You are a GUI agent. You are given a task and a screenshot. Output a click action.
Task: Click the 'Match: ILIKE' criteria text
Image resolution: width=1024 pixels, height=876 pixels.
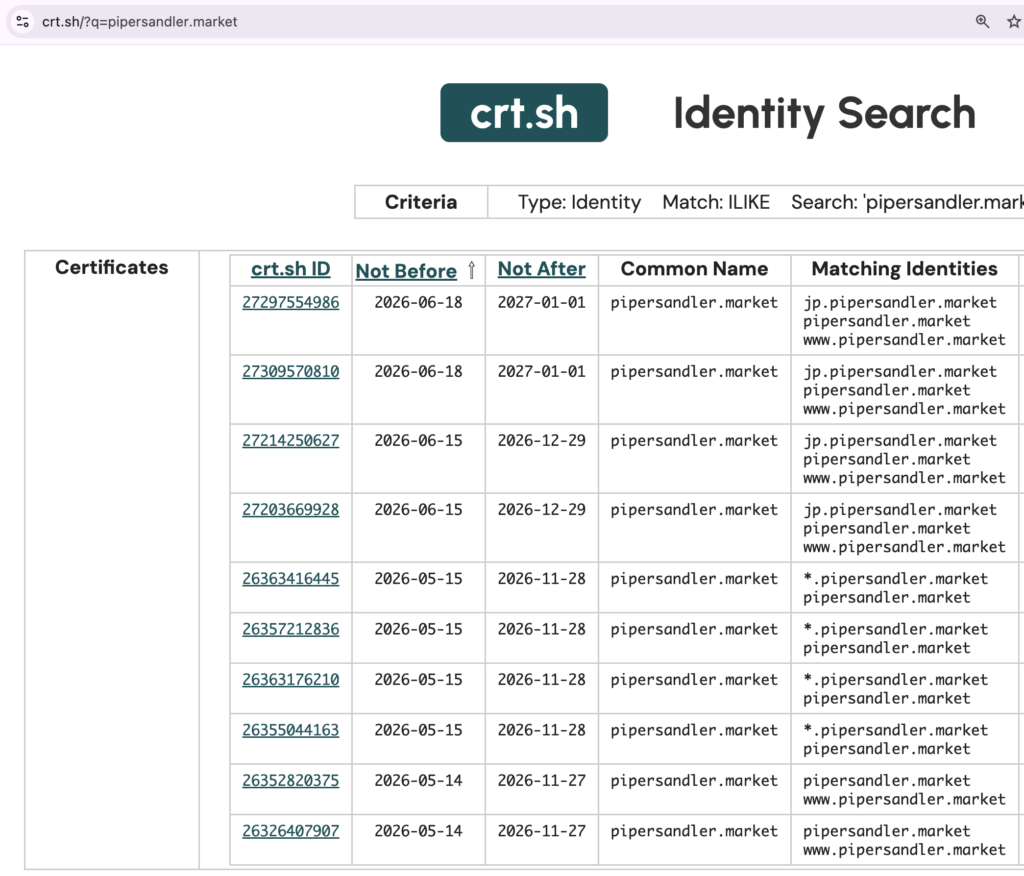click(716, 203)
